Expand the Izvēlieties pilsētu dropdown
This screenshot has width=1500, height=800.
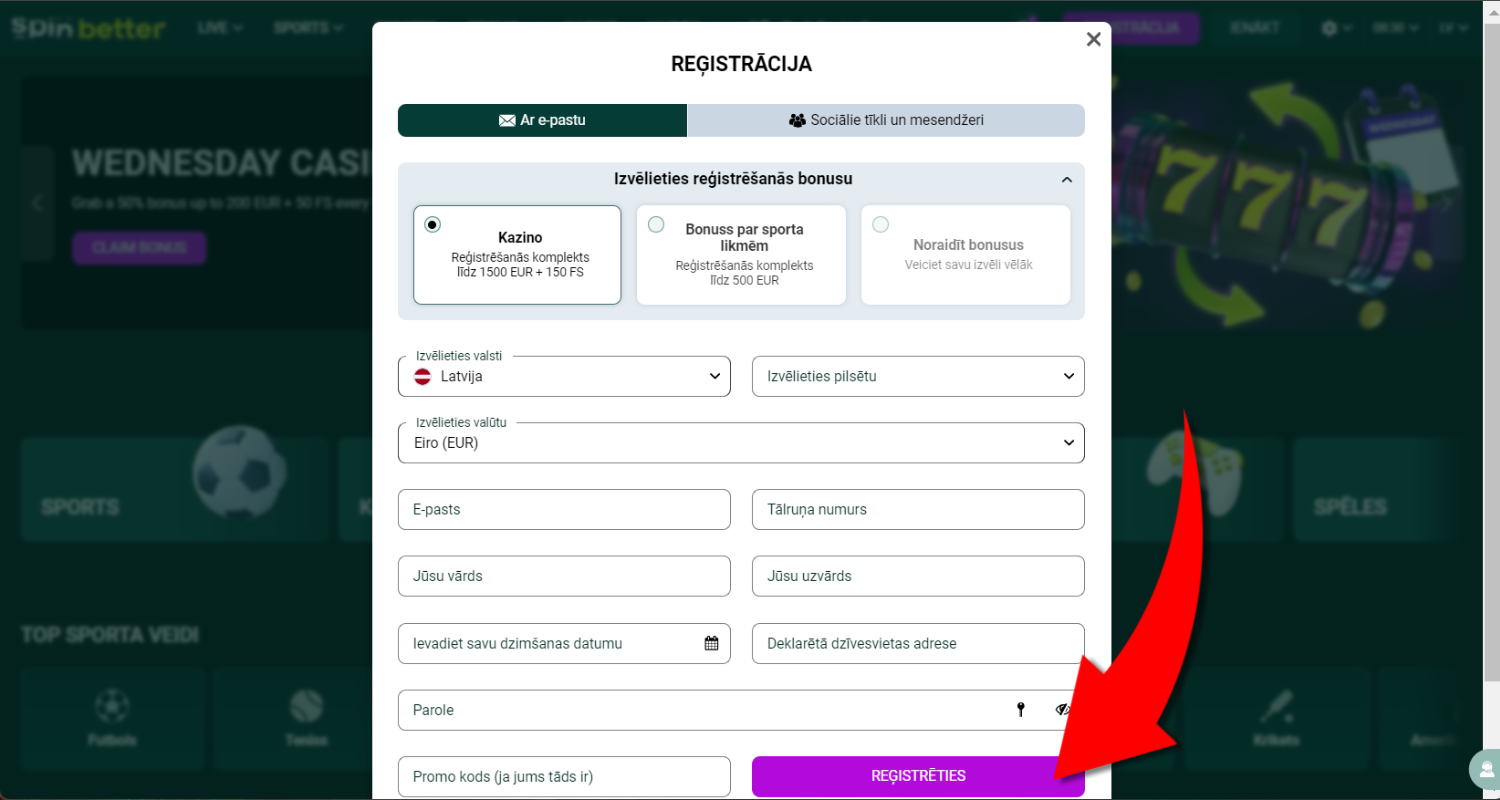918,376
